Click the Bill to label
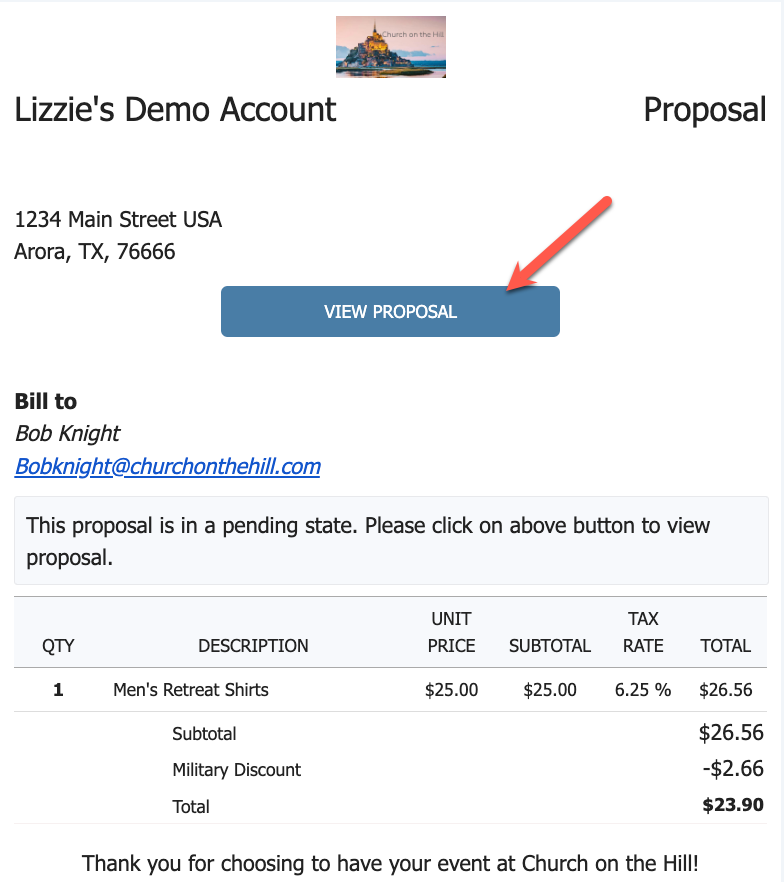The width and height of the screenshot is (784, 882). pos(46,402)
